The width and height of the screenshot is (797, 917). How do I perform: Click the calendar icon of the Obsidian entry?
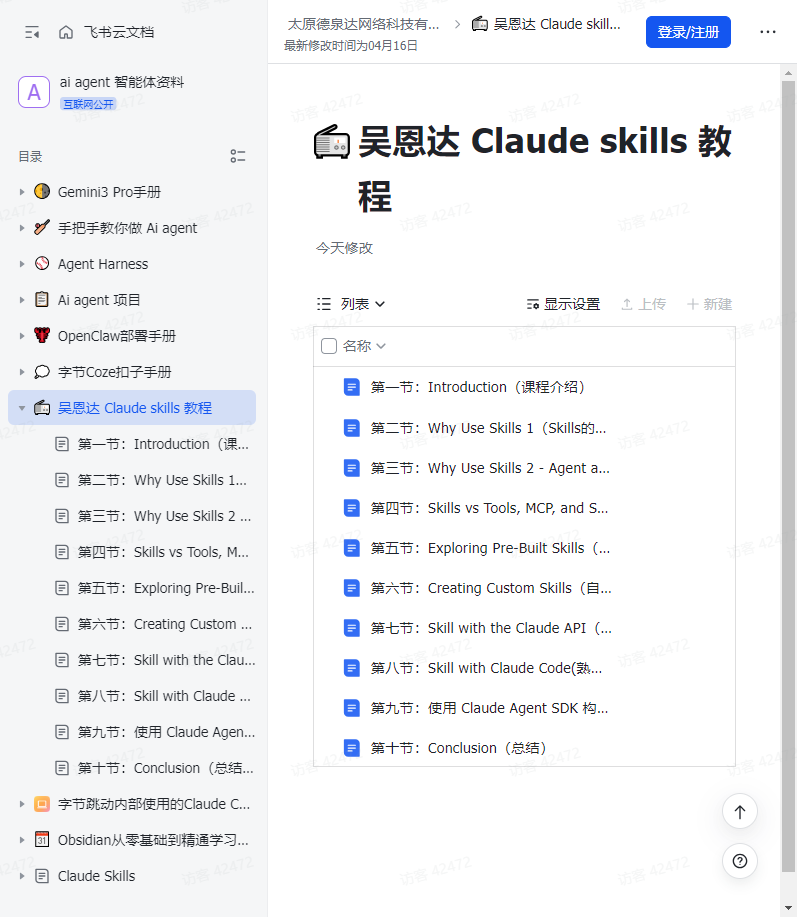tap(42, 840)
